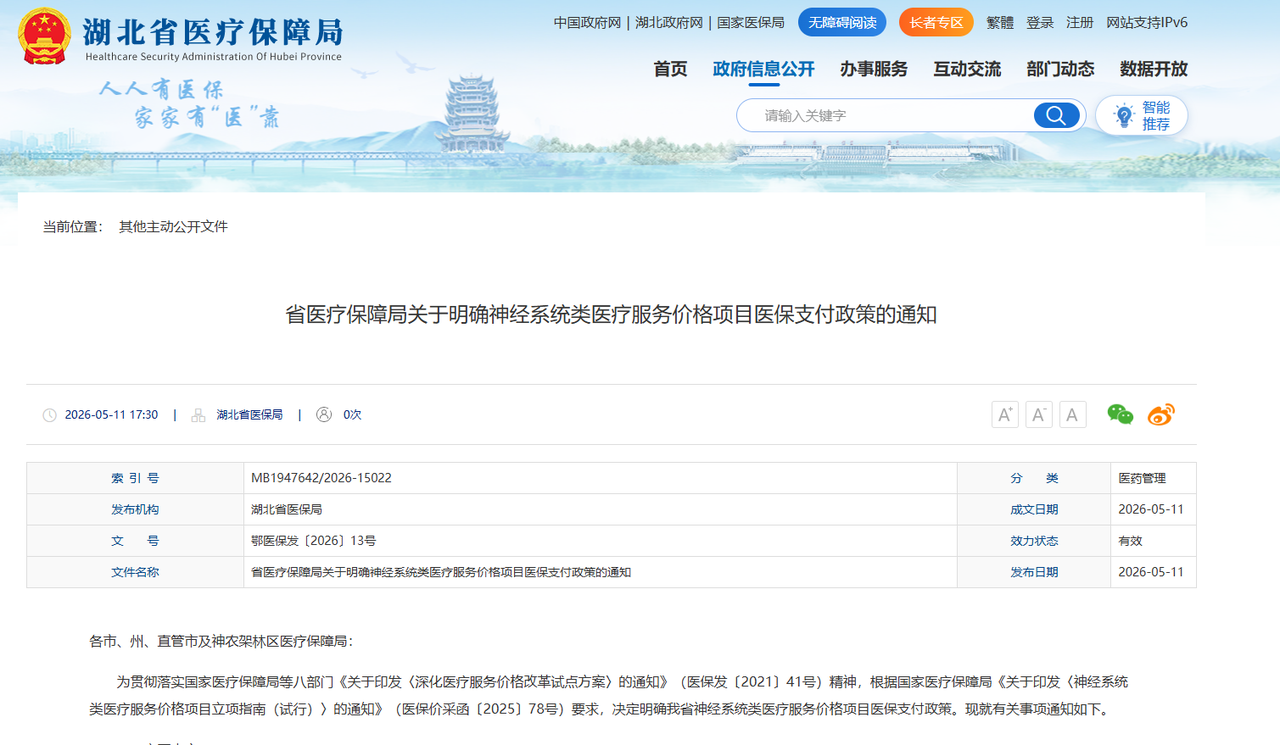Decrease font size with A- icon
This screenshot has width=1280, height=745.
tap(1039, 414)
